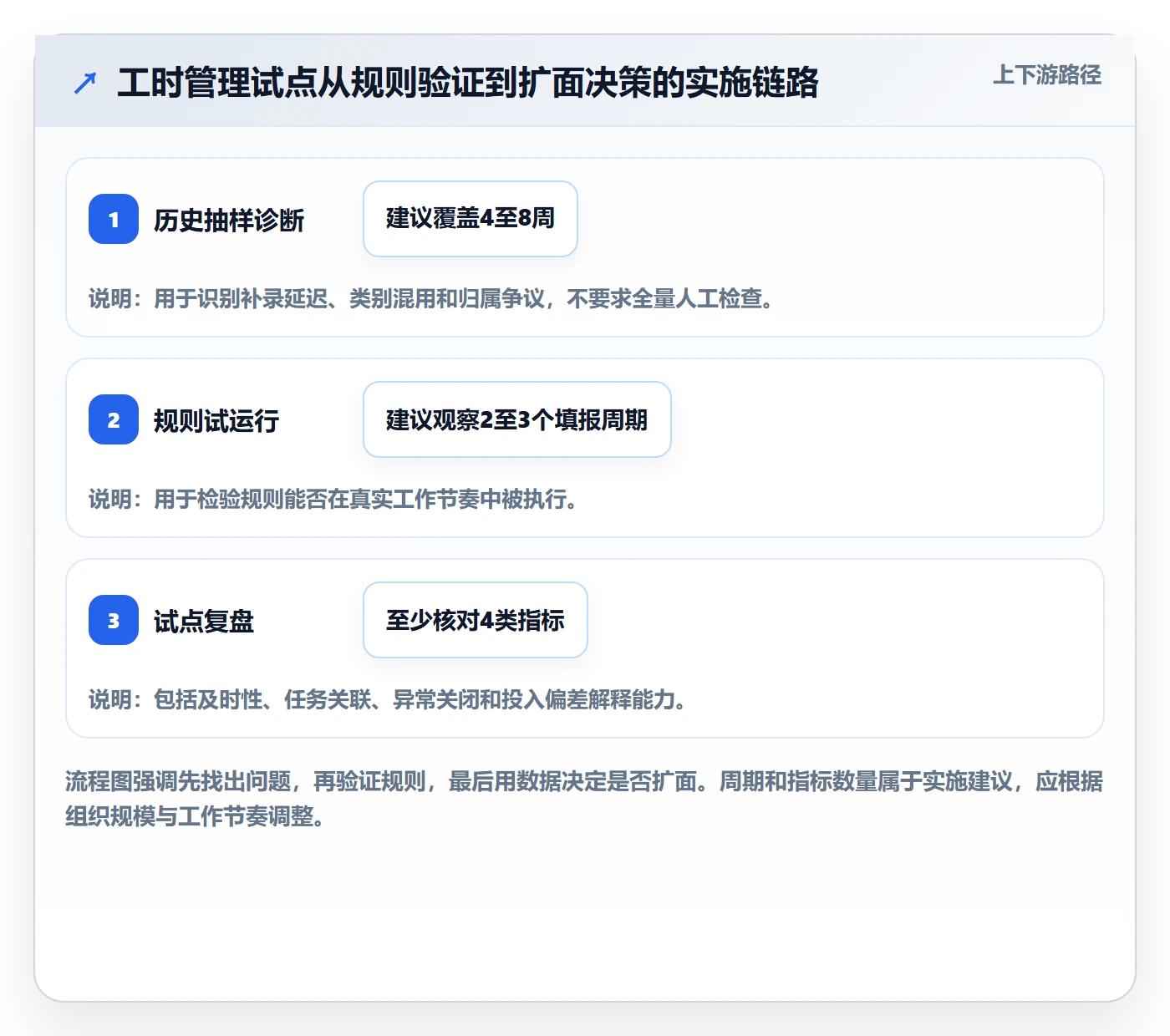1170x1036 pixels.
Task: Select the 建议覆盖4至8周 tag
Action: pyautogui.click(x=471, y=219)
